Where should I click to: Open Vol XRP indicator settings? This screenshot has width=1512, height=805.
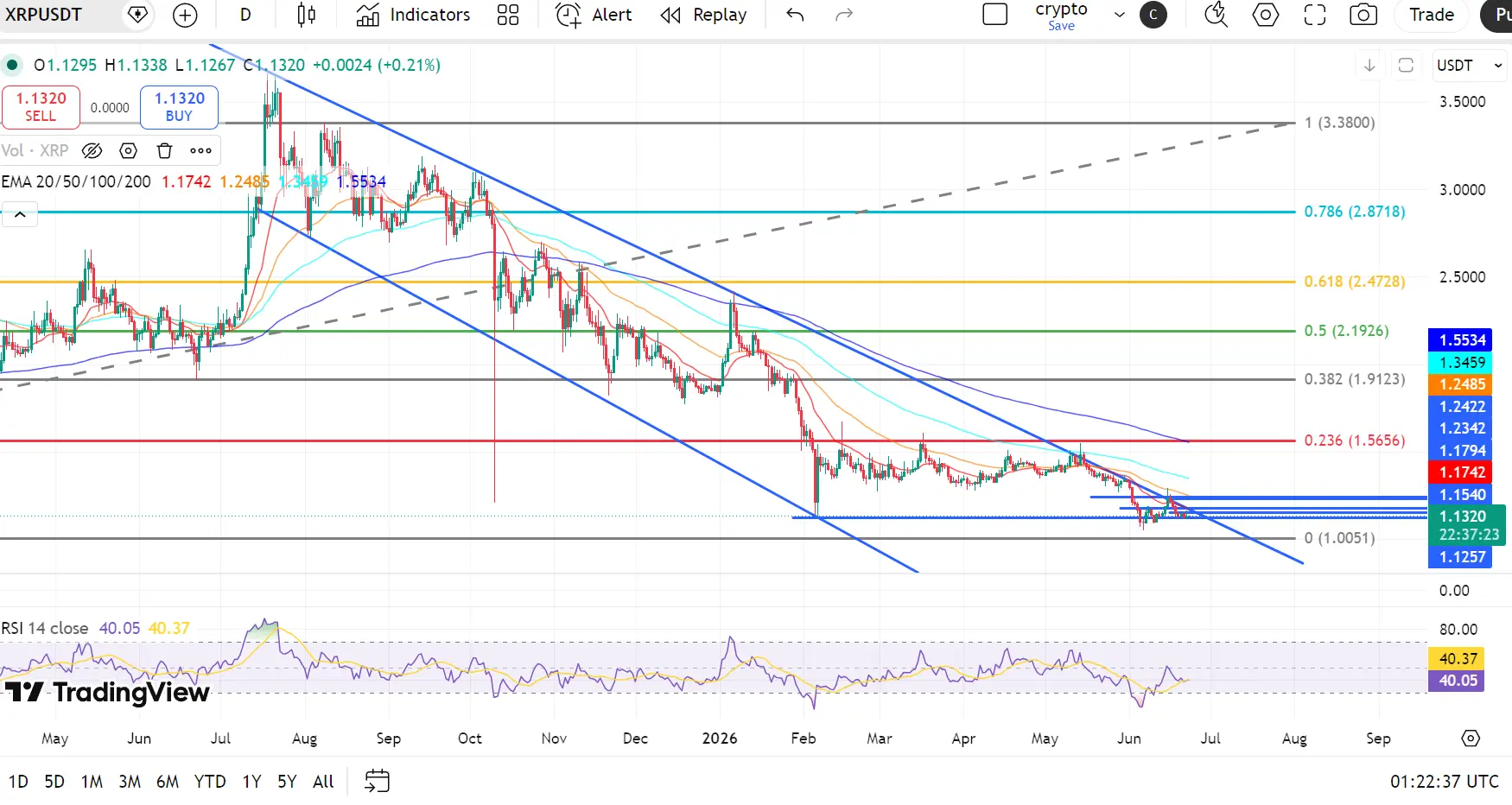pyautogui.click(x=129, y=151)
